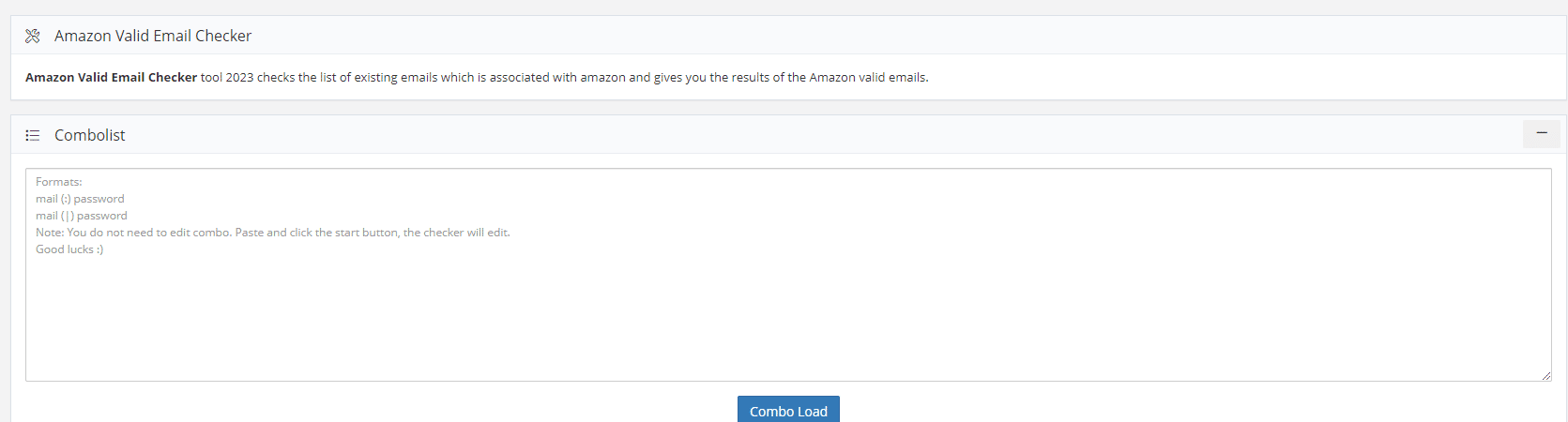Collapse the Combolist panel with the minus button

point(1541,134)
